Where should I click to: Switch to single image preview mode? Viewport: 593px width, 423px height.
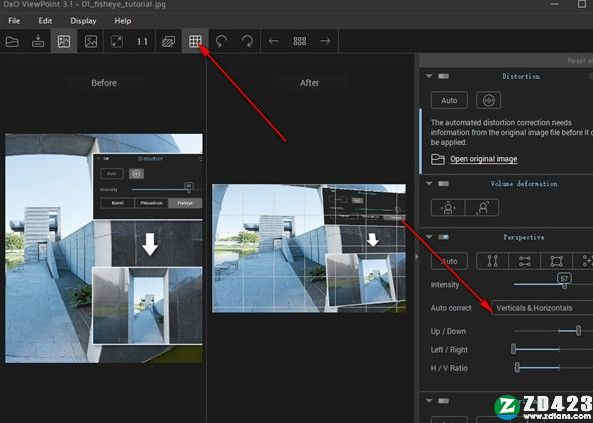pyautogui.click(x=91, y=41)
